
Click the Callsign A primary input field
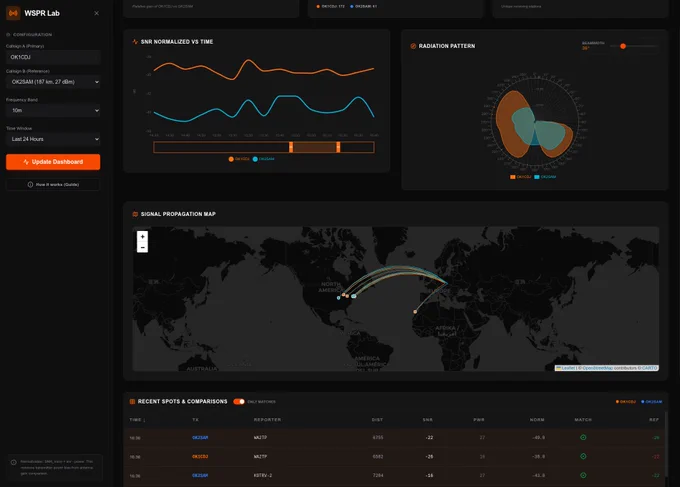53,57
